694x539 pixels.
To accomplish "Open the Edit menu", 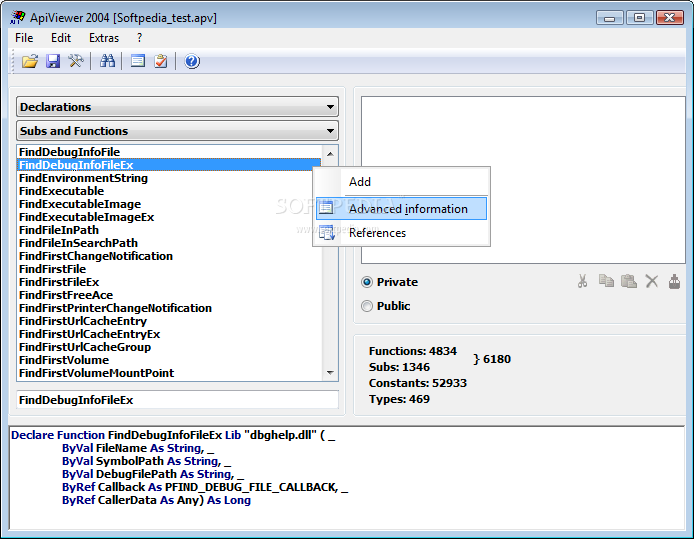I will point(61,38).
